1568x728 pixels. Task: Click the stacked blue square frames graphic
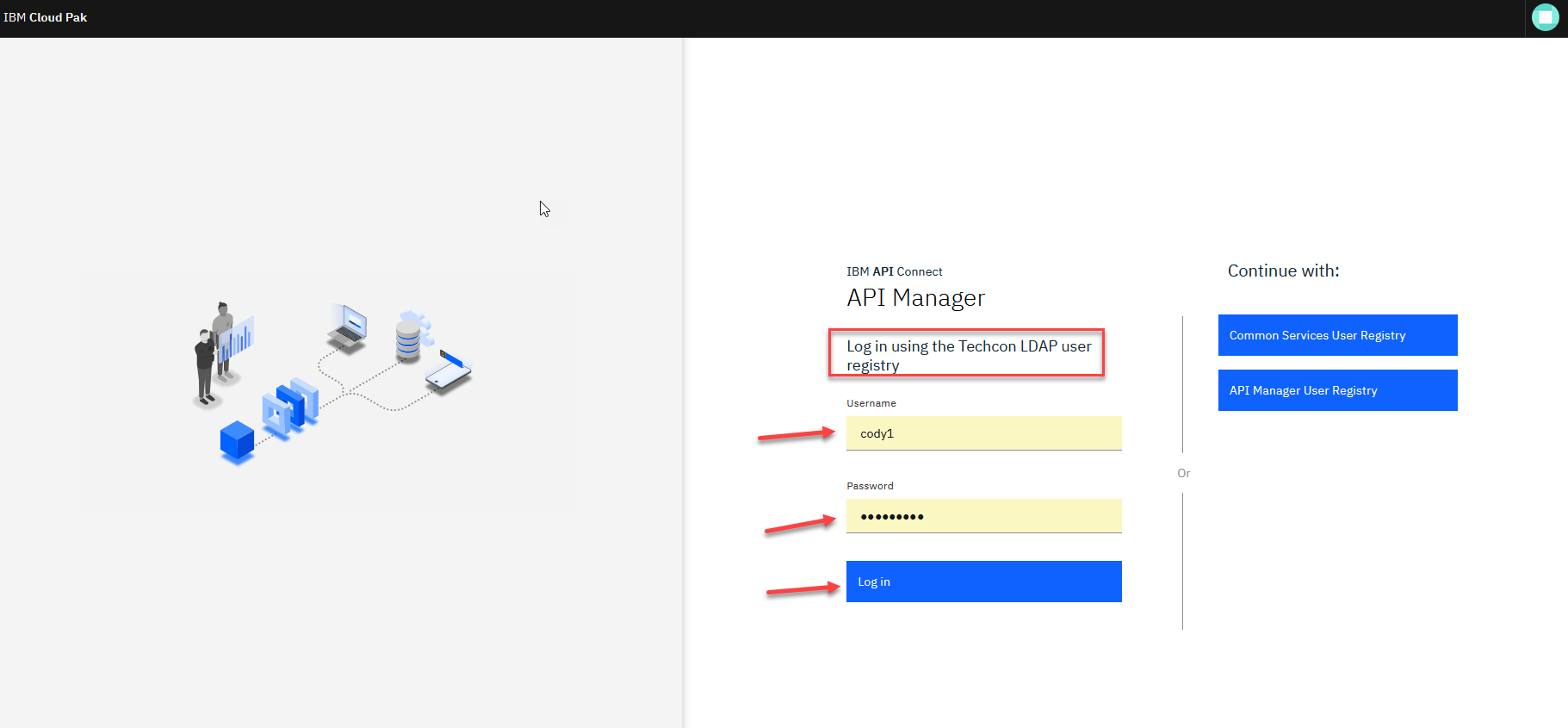(x=291, y=407)
